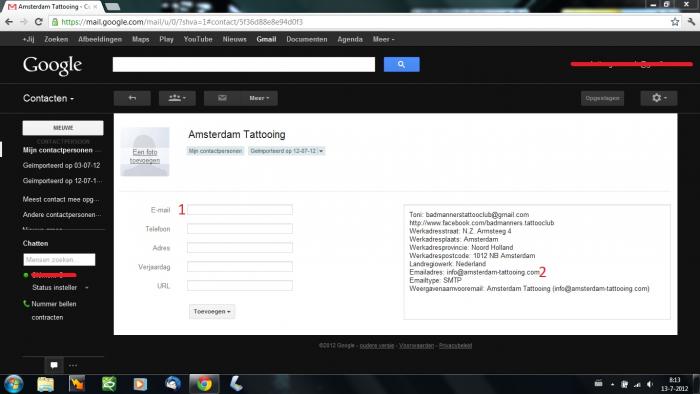
Task: Click the three dots more icon
Action: coord(73,365)
